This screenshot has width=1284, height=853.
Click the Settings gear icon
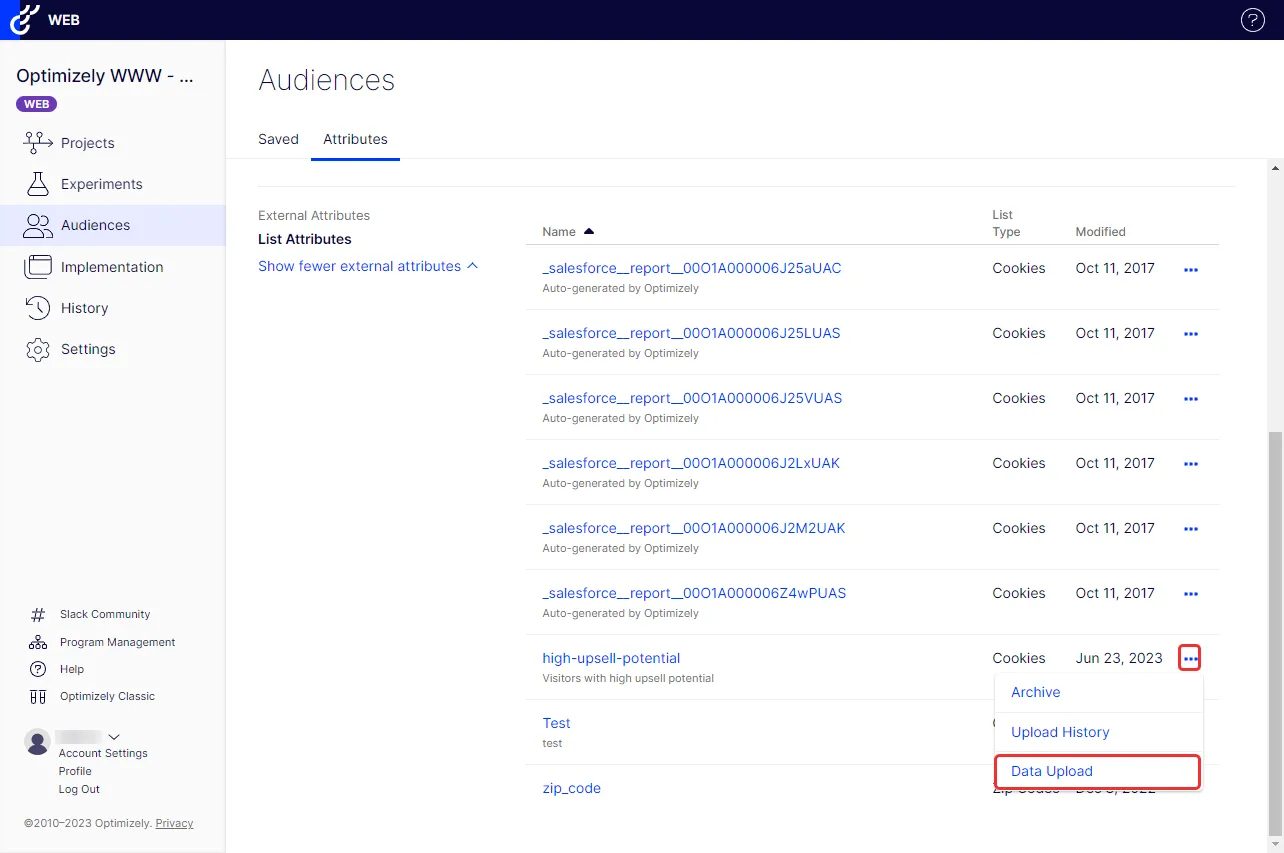pos(38,349)
